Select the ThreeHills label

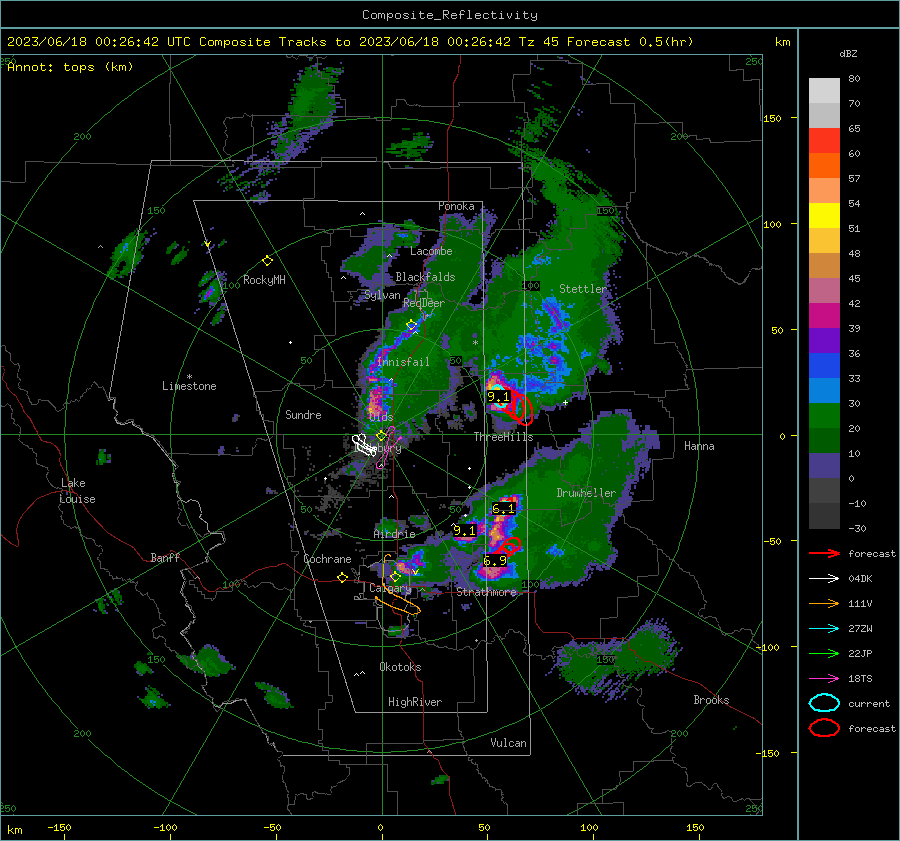(x=503, y=437)
